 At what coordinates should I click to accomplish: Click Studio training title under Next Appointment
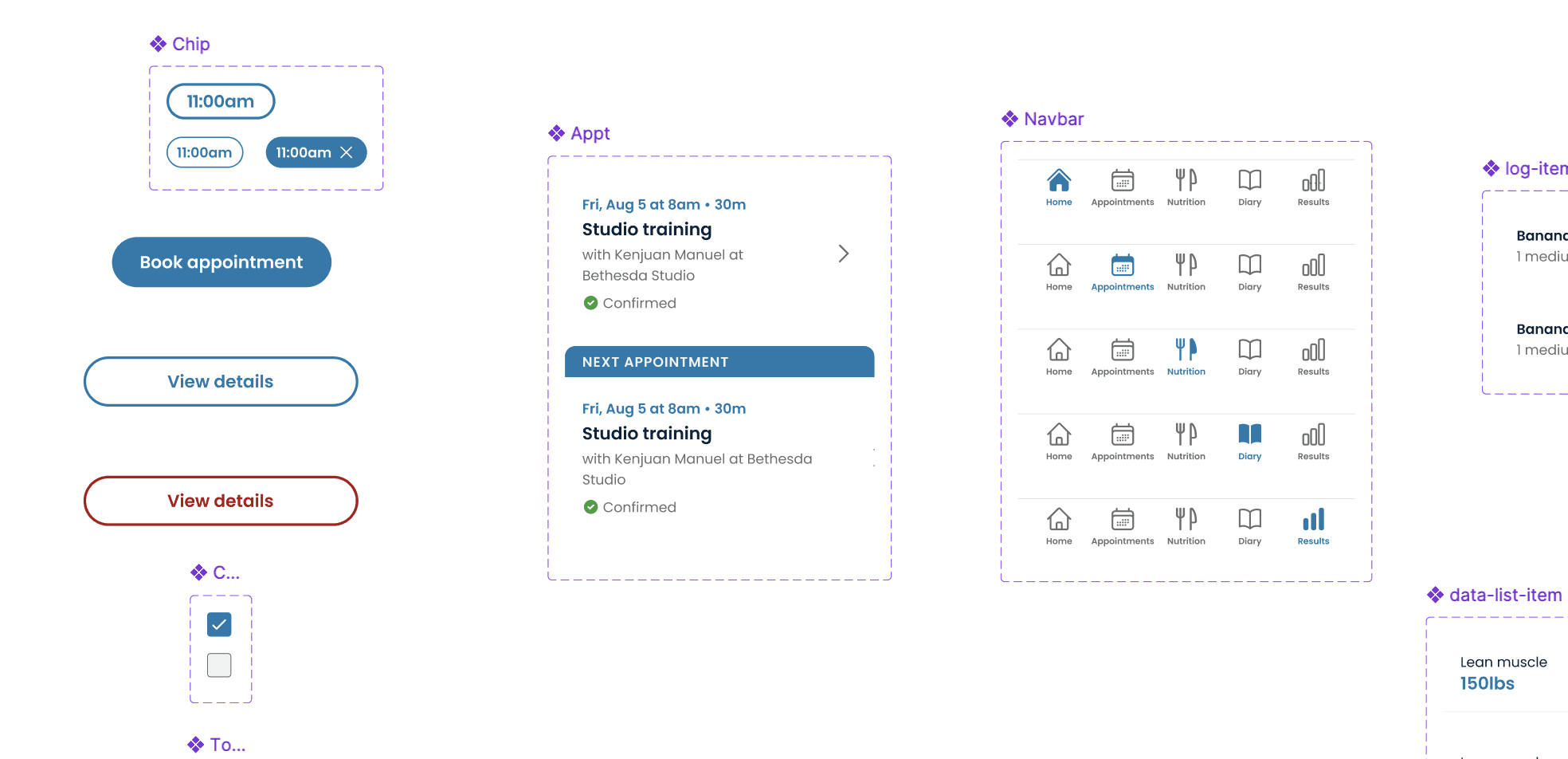click(x=647, y=433)
